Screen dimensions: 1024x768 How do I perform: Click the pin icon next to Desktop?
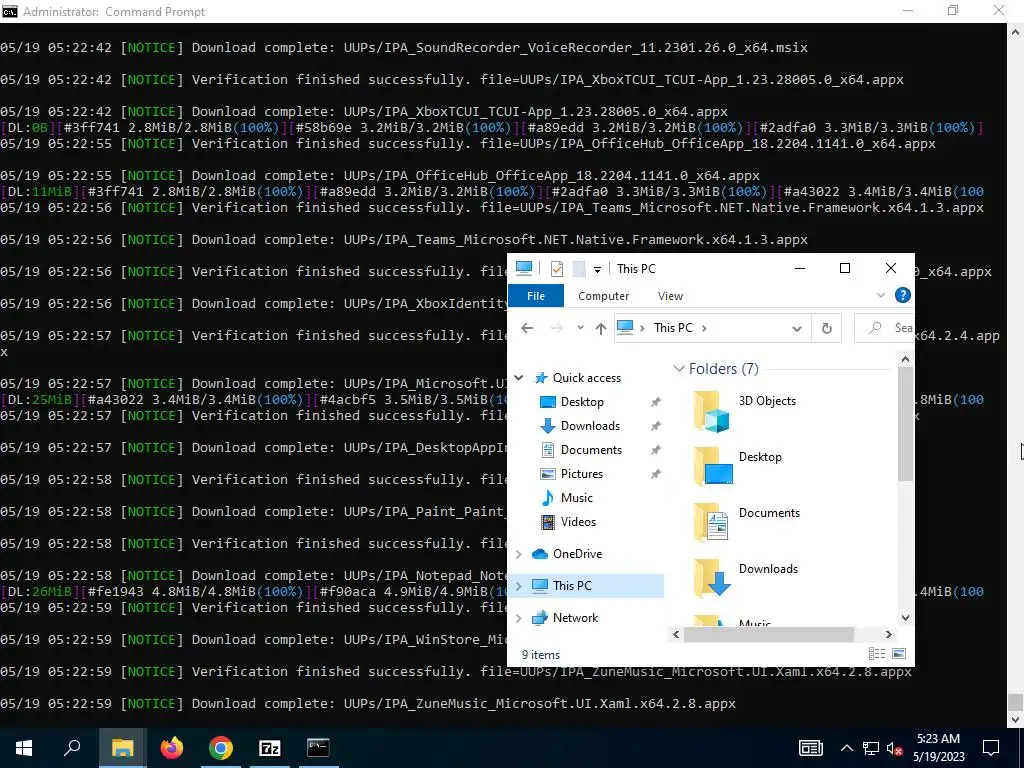point(656,402)
